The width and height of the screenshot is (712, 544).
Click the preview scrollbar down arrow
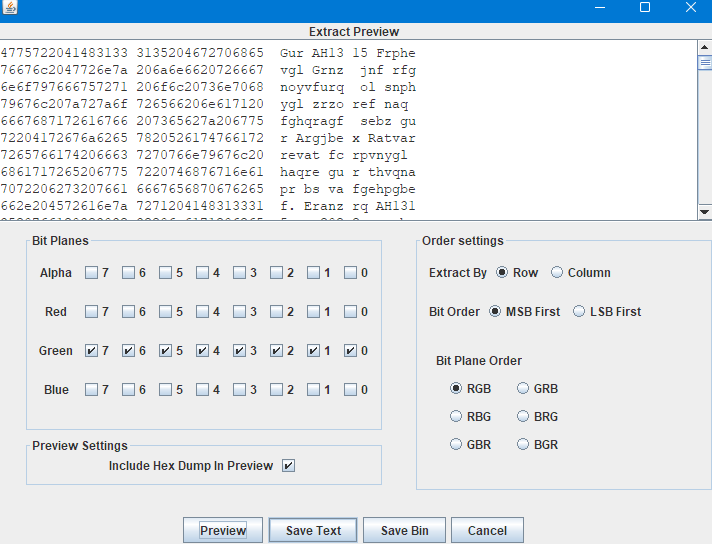[x=704, y=212]
